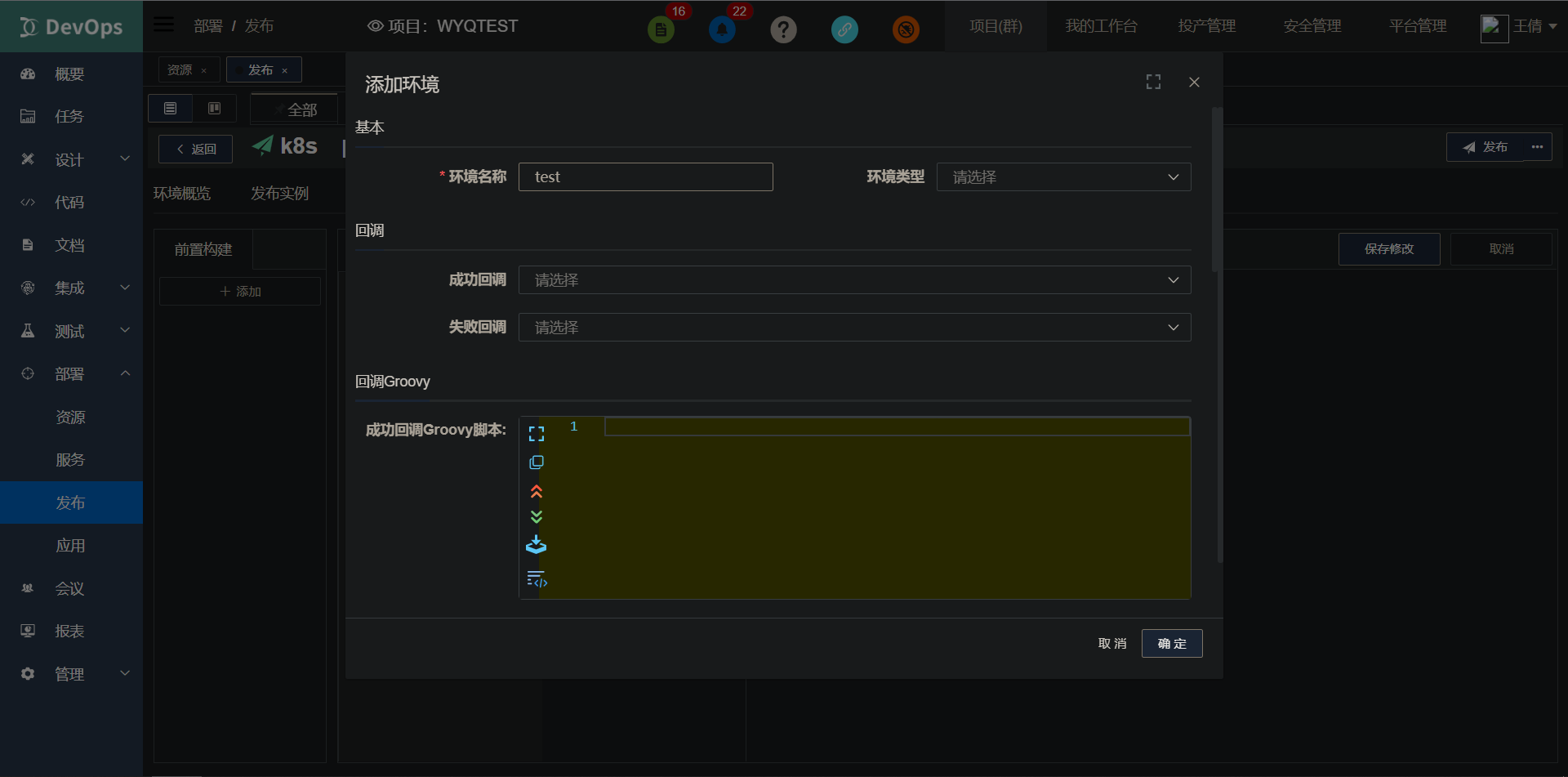Click the green expand-down arrows icon
This screenshot has width=1568, height=777.
[x=536, y=516]
